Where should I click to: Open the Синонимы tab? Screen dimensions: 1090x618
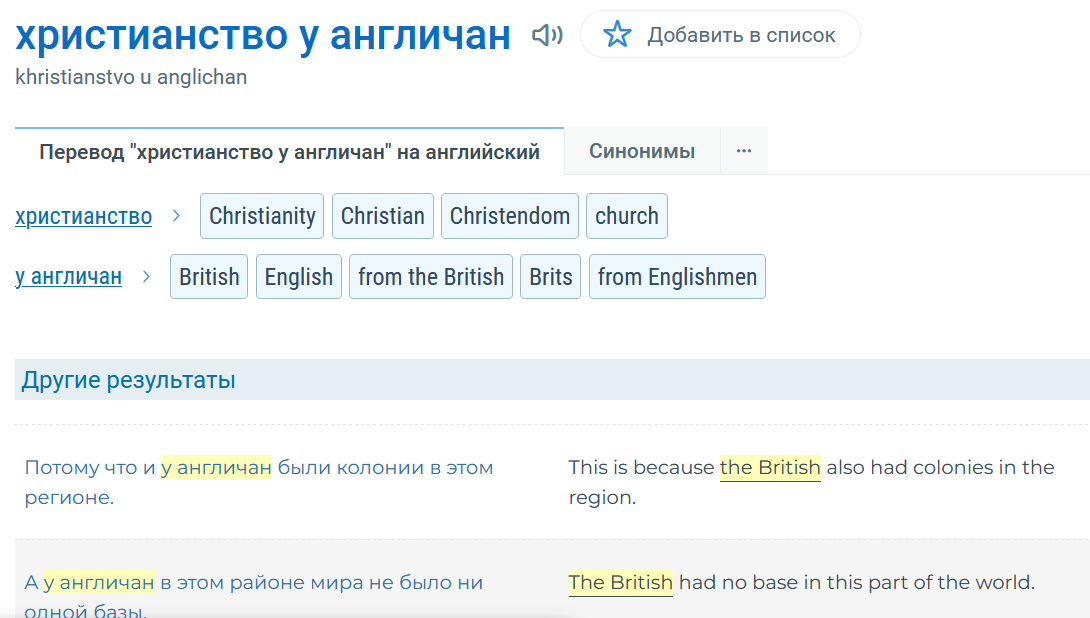pos(642,152)
